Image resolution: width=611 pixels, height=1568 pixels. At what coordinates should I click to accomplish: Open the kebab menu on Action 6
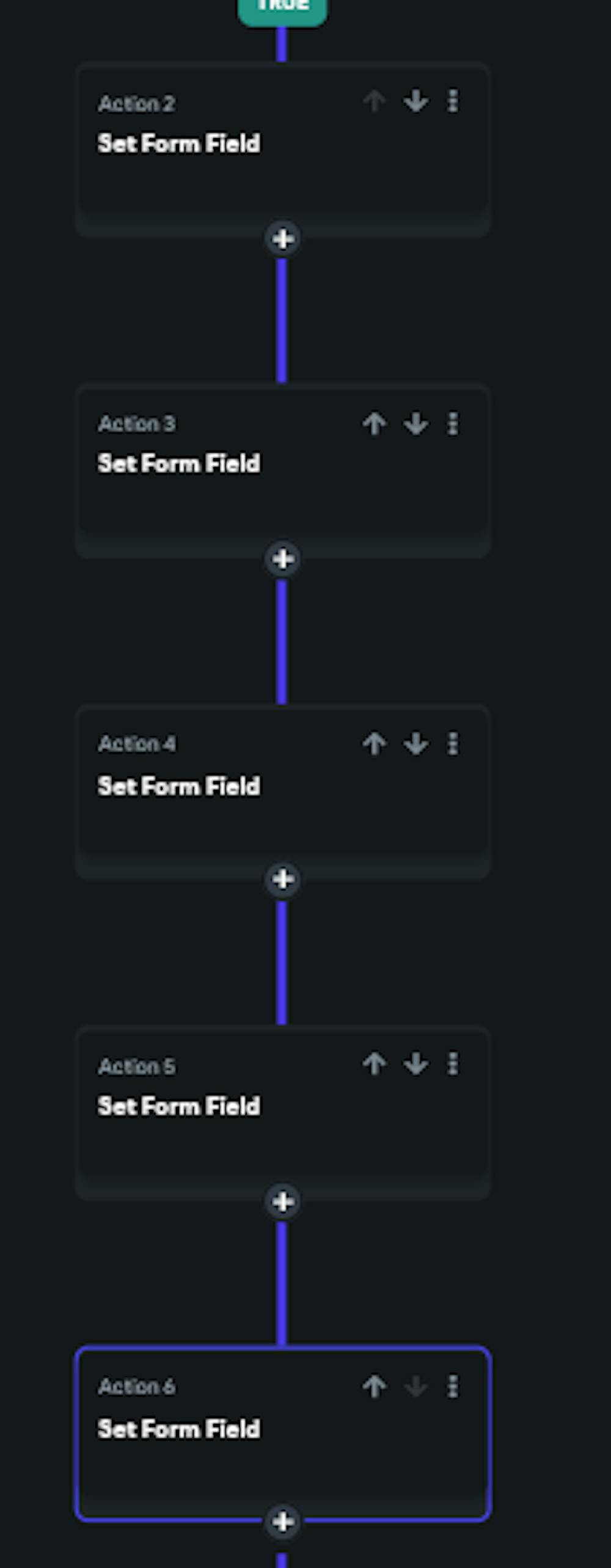click(x=453, y=1387)
